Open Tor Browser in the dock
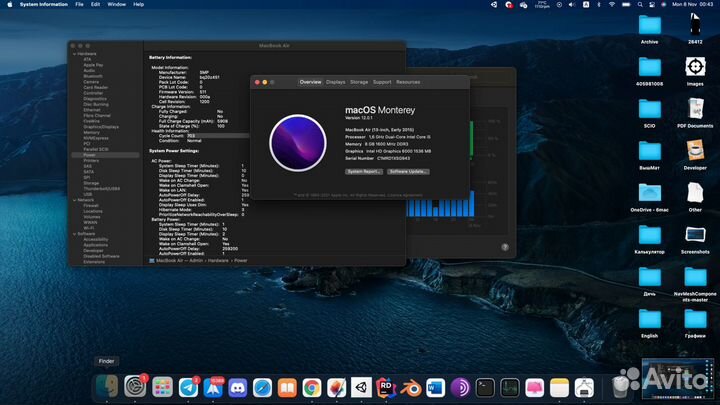This screenshot has height=405, width=720. pos(460,388)
